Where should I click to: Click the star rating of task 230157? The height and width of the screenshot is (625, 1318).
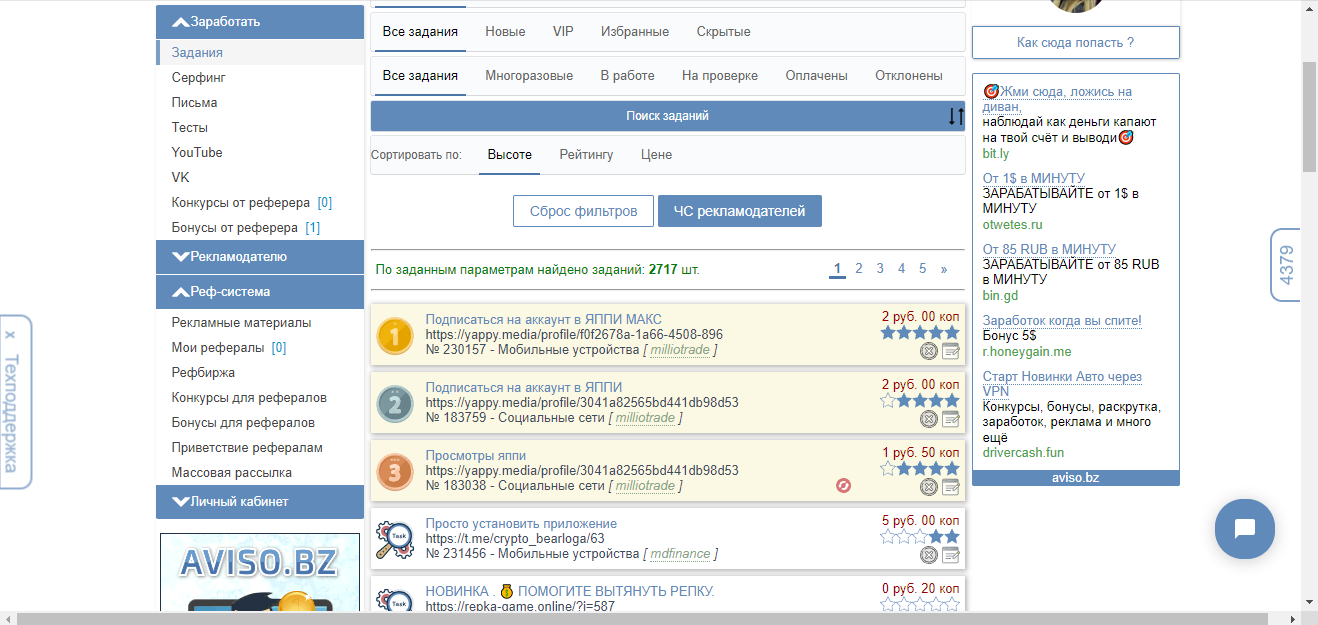[x=920, y=333]
